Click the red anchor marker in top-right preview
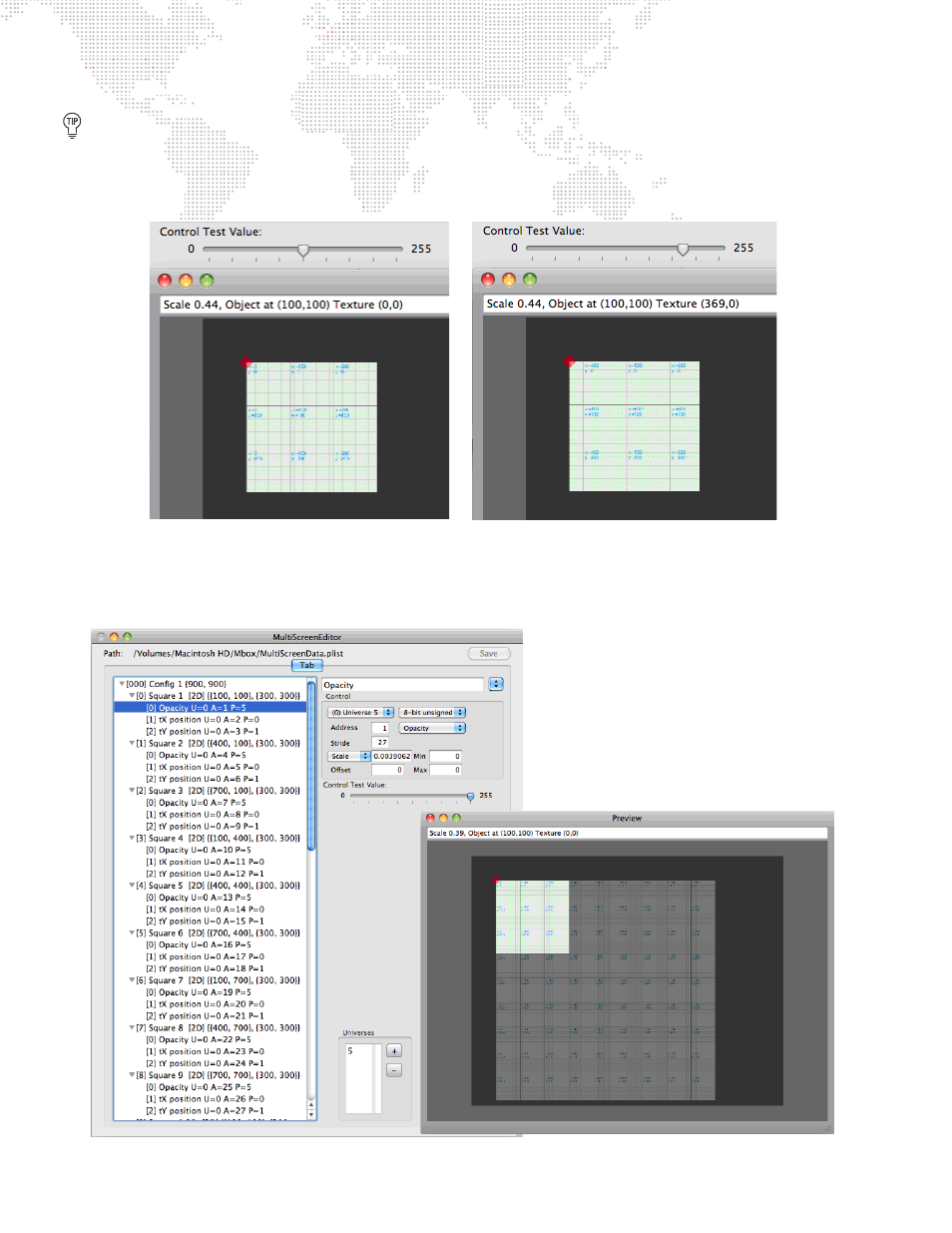 coord(569,362)
